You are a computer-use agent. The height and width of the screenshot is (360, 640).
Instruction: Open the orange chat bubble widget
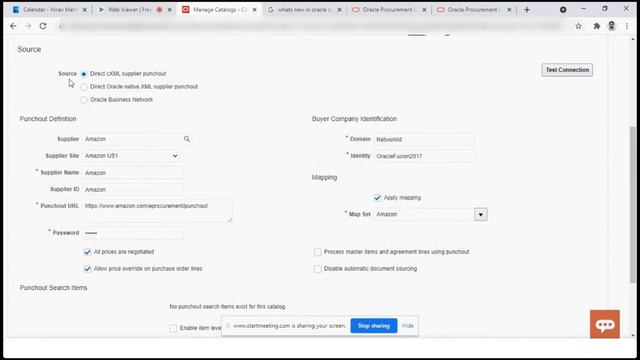pos(604,324)
